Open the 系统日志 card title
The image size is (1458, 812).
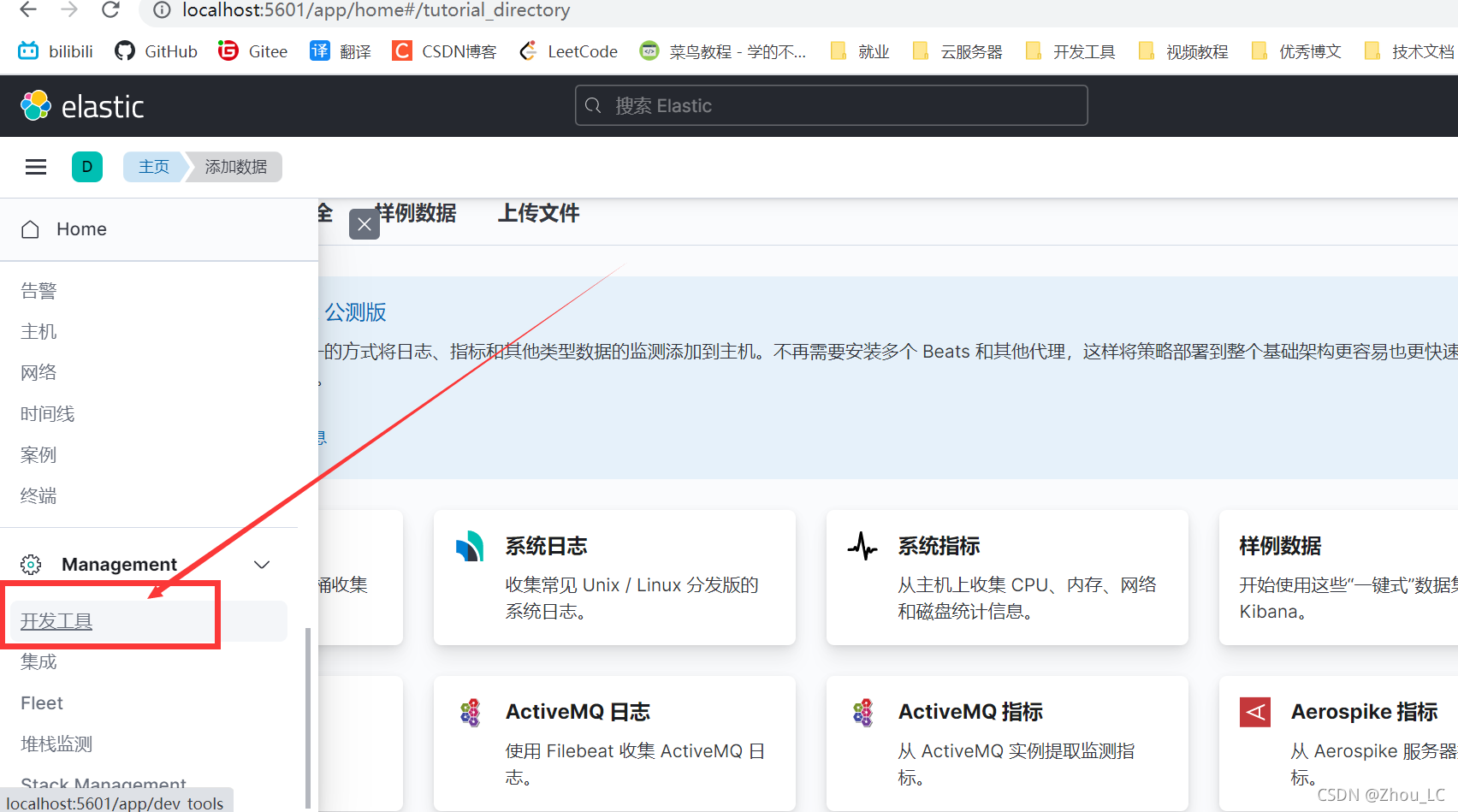click(547, 546)
